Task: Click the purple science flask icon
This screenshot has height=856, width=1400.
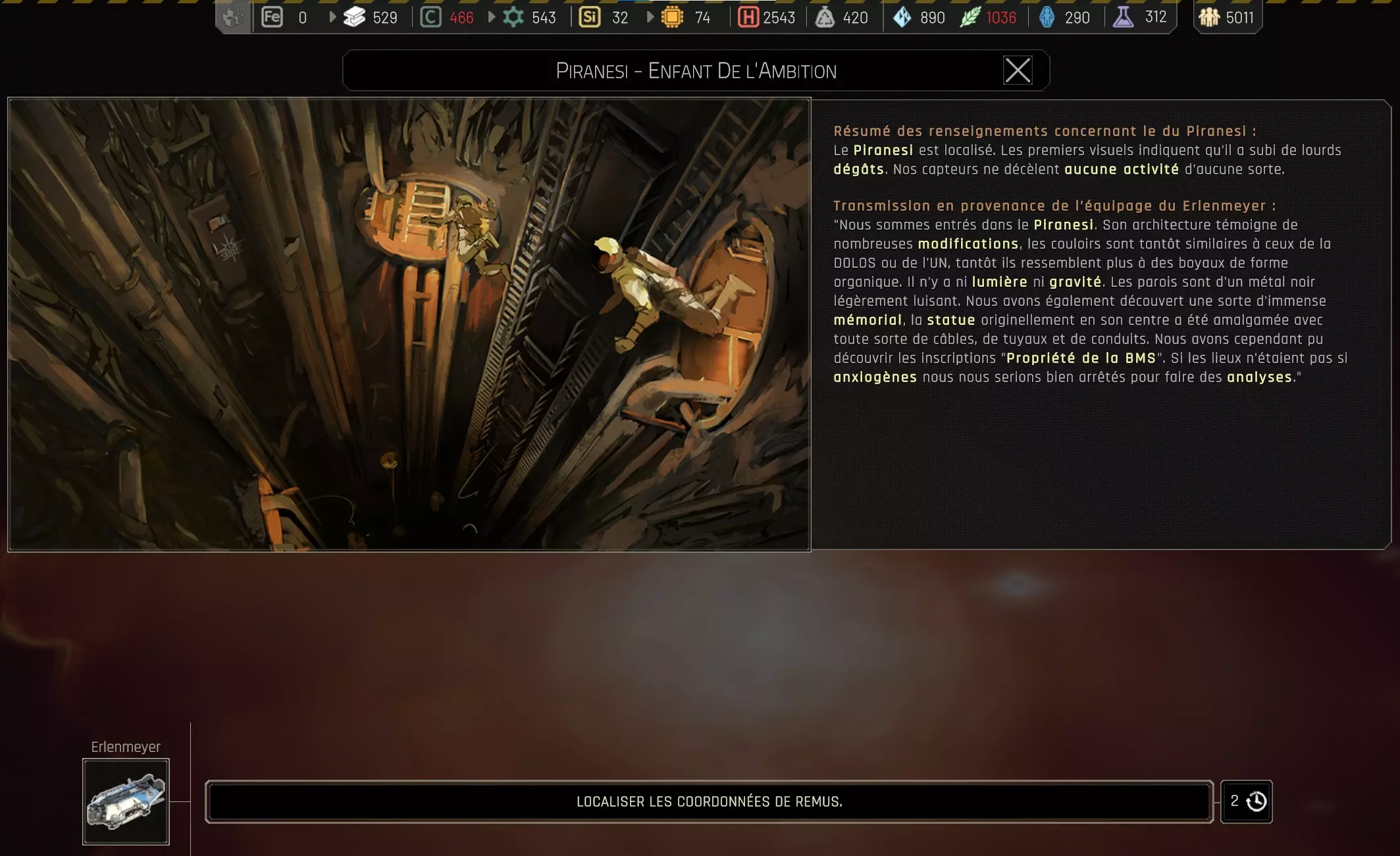Action: pyautogui.click(x=1123, y=17)
